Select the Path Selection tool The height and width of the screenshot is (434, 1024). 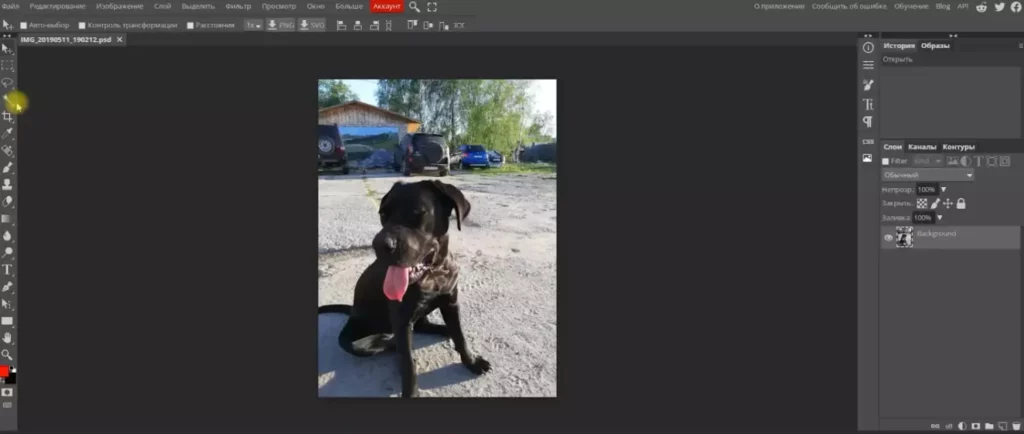point(7,303)
